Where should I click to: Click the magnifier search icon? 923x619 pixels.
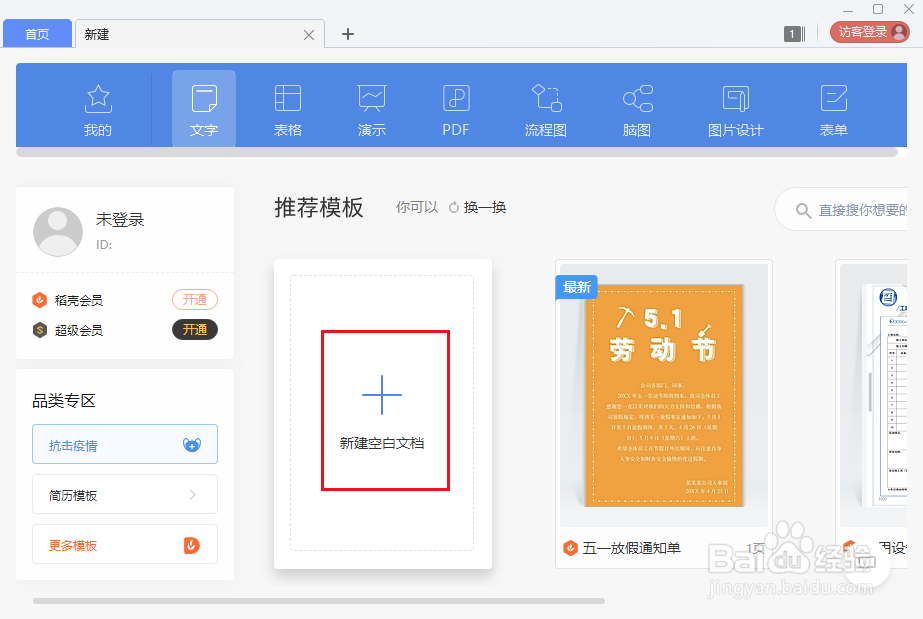click(x=804, y=210)
